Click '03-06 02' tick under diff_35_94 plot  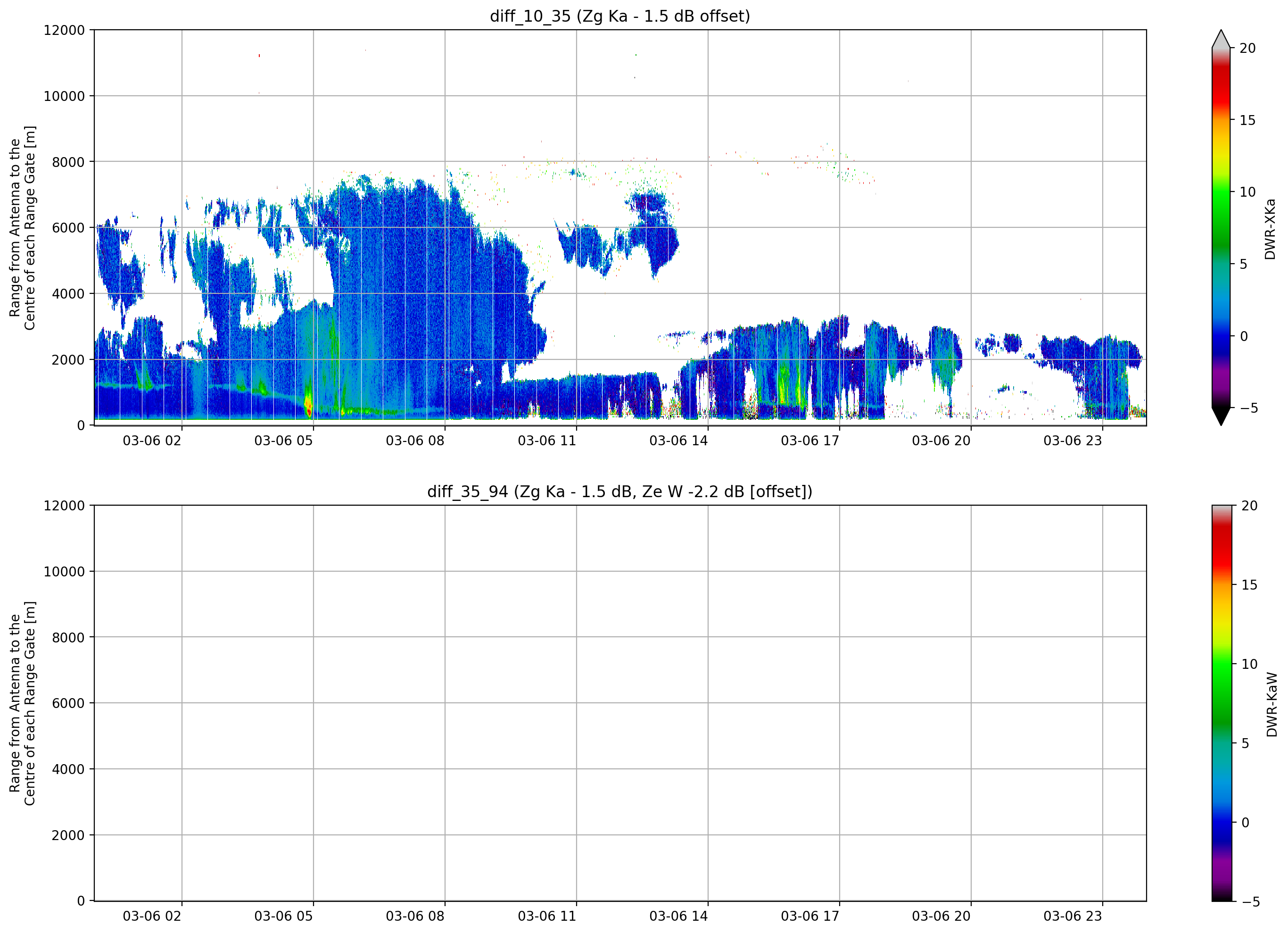tap(152, 916)
